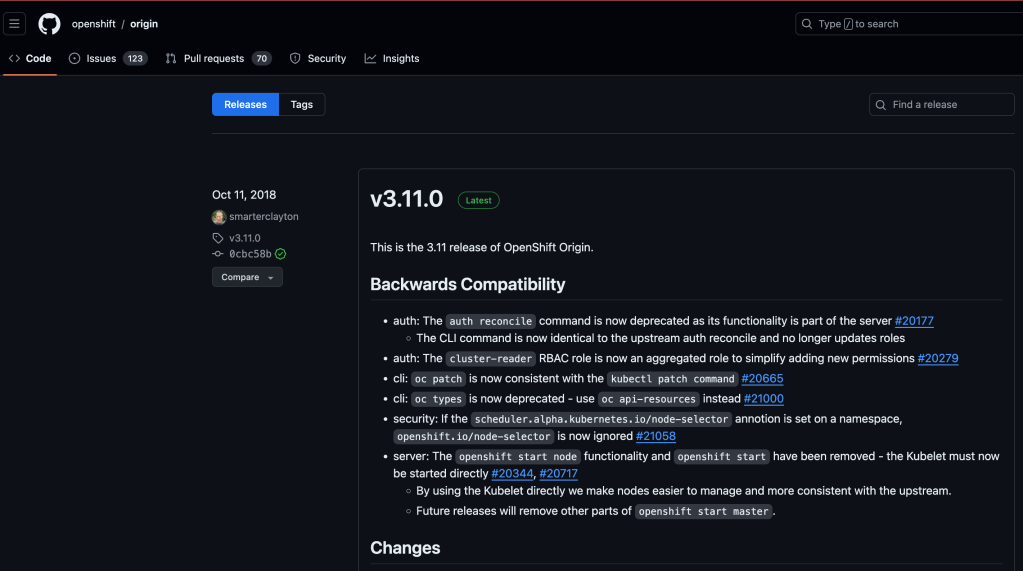This screenshot has width=1023, height=571.
Task: Open the v3.11.0 tag link
Action: (245, 238)
